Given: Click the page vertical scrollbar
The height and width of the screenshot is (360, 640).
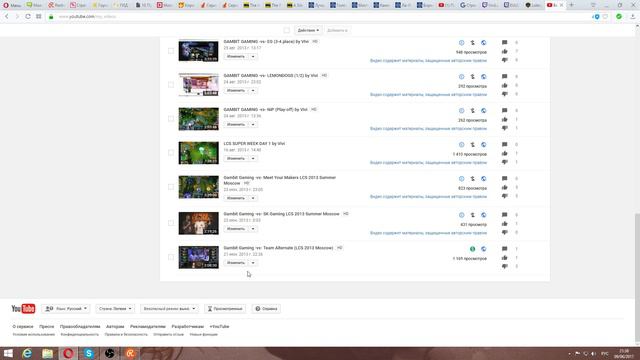Looking at the screenshot, I should pyautogui.click(x=637, y=278).
